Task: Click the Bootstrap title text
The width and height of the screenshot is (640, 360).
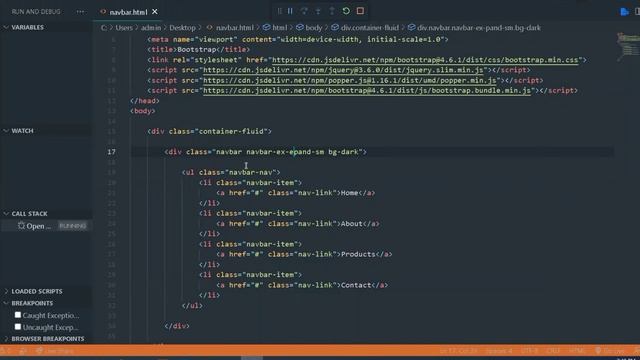Action: (x=196, y=49)
